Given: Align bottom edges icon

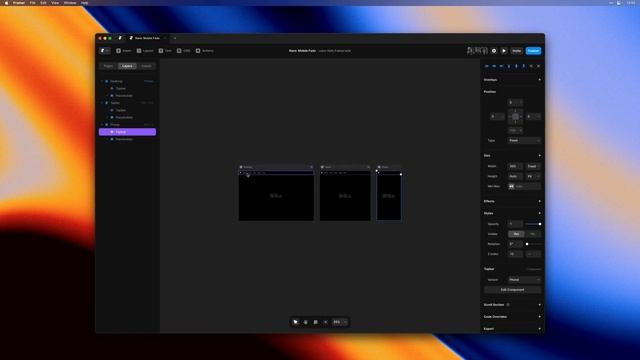Looking at the screenshot, I should 524,66.
